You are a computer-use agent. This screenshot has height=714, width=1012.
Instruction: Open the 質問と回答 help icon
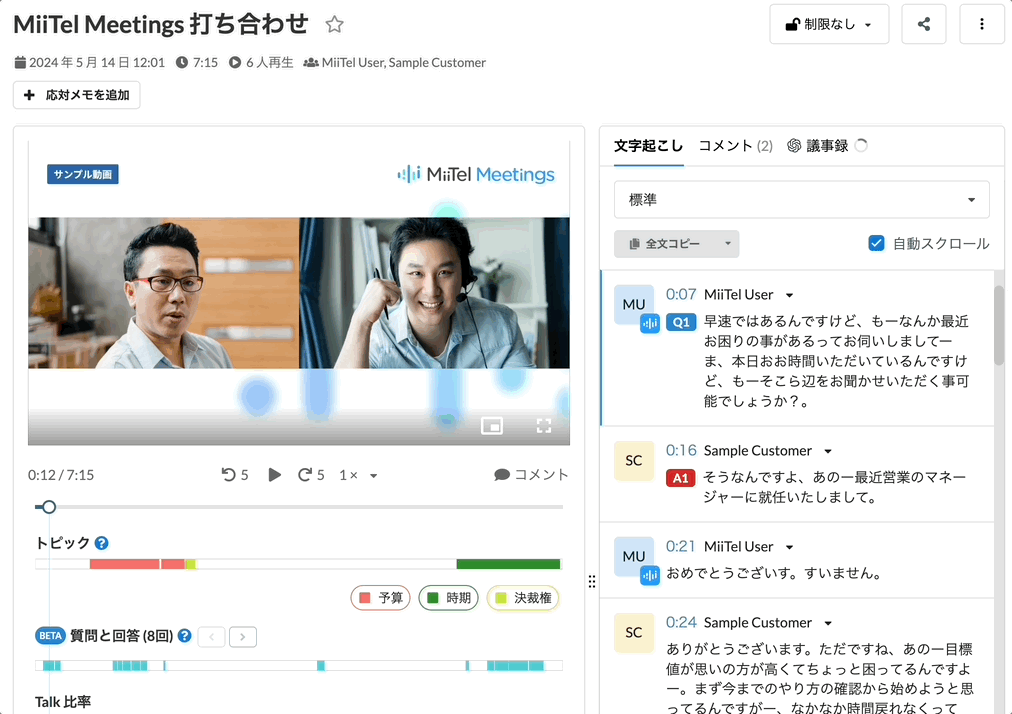185,636
